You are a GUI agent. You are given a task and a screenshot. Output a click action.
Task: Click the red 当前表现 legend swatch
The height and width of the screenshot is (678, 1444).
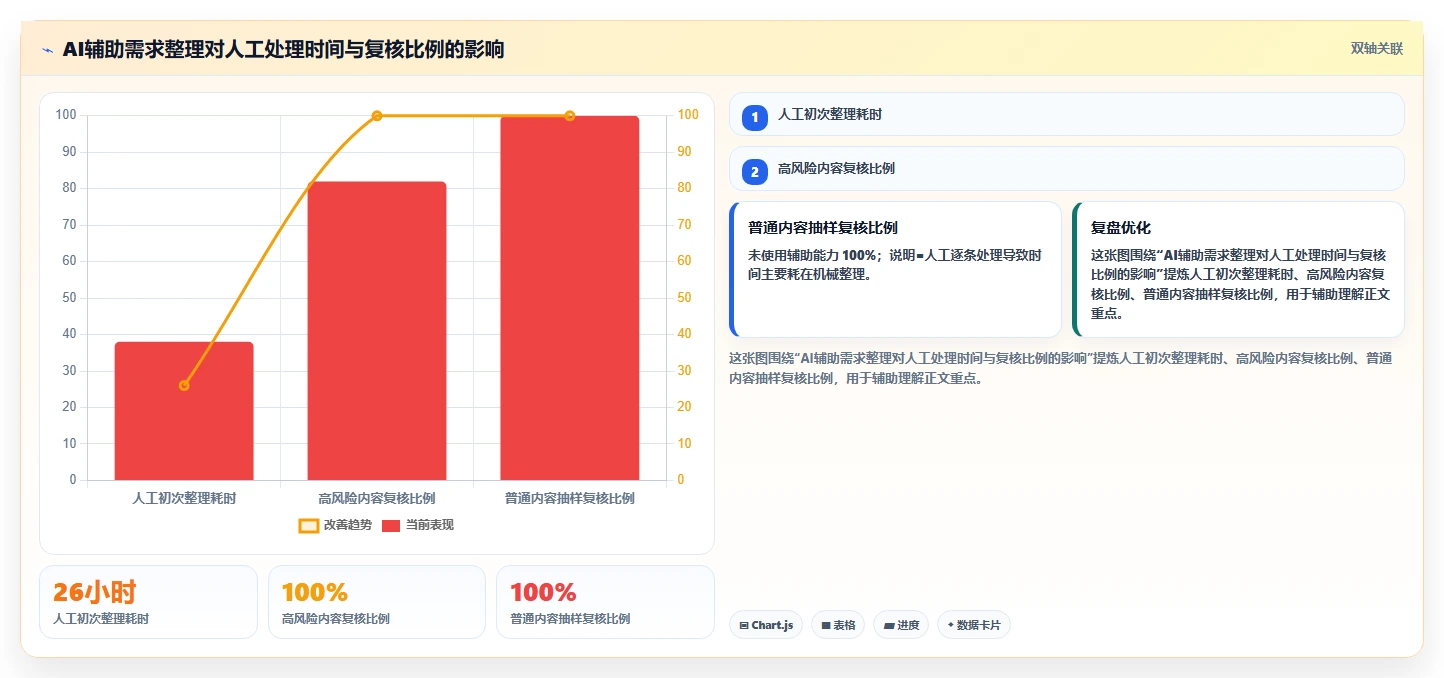(391, 525)
